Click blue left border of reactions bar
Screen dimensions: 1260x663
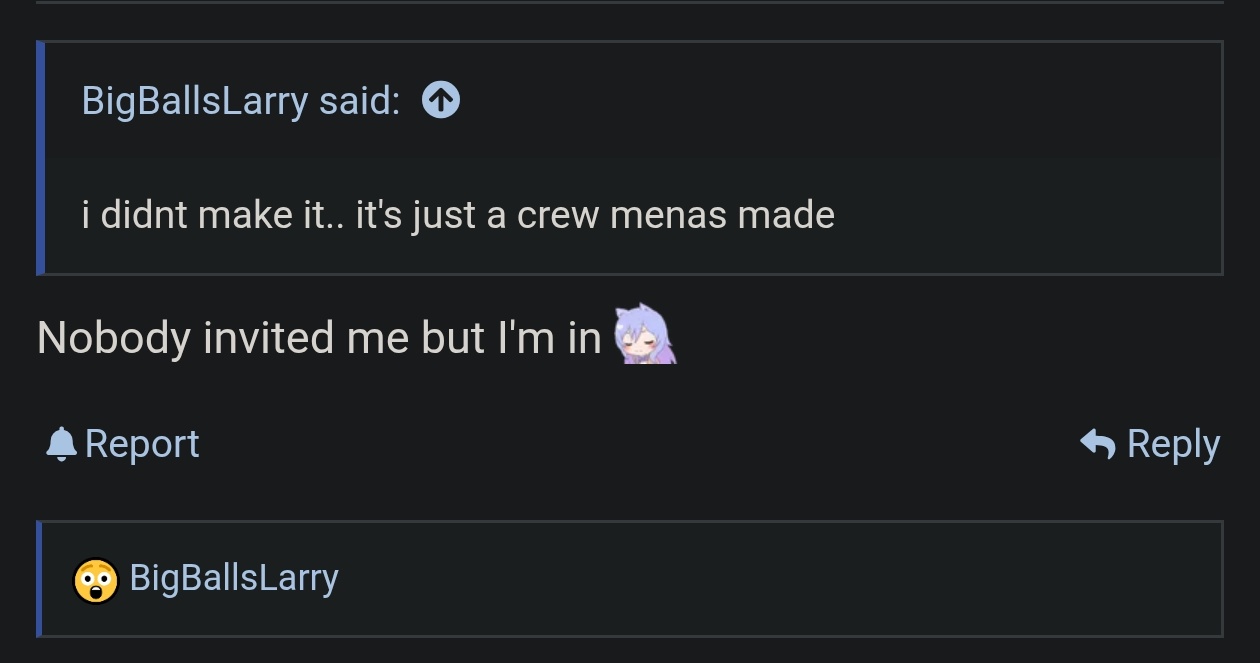39,578
